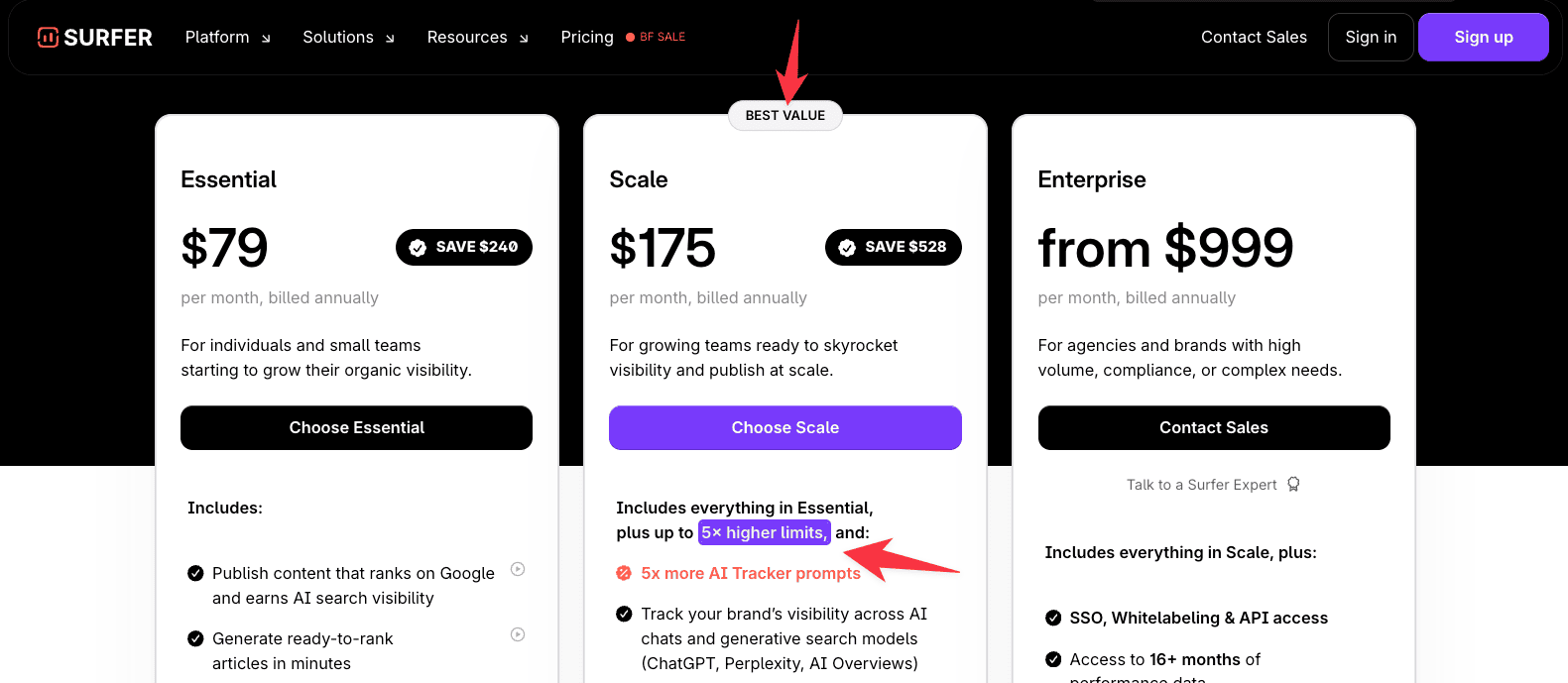Click the Surfer logo icon
Screen dimensions: 1568x683
point(48,37)
